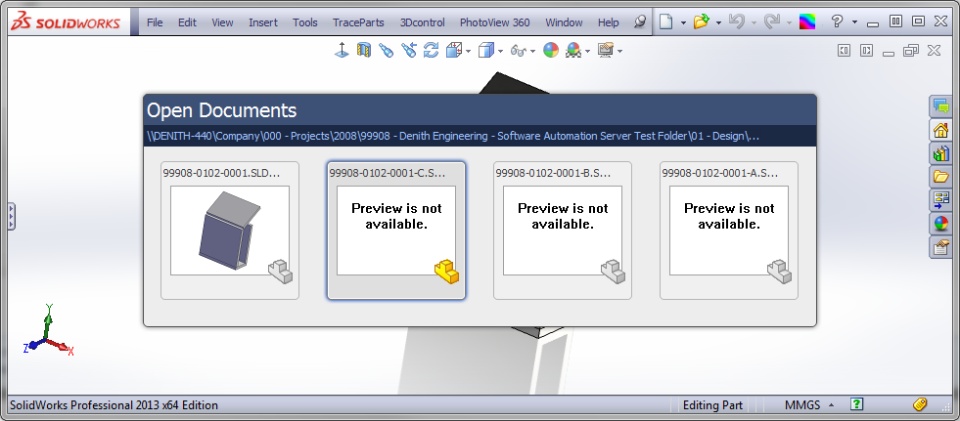Switch to document 99908-0102-0001-C.S... card
The image size is (960, 421).
[x=396, y=231]
